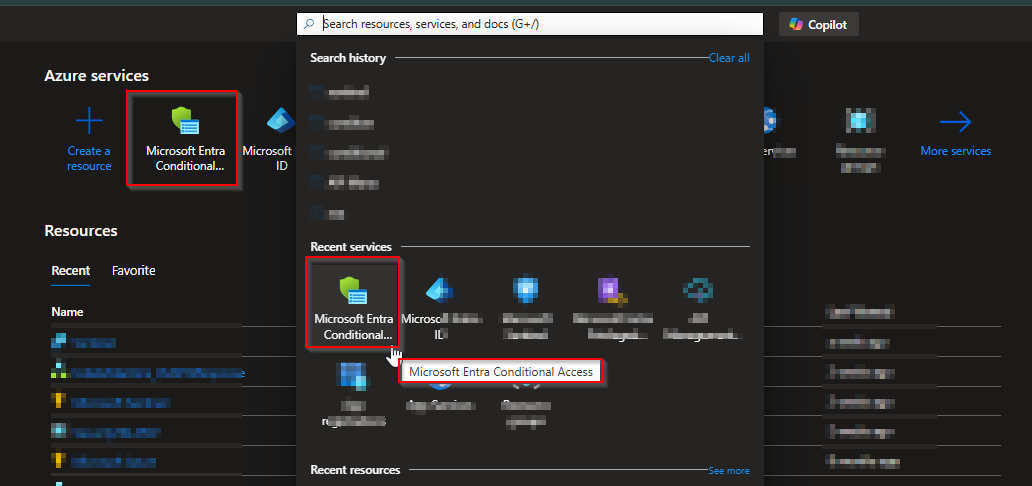This screenshot has width=1032, height=486.
Task: Open Microsoft Entra Conditional Access under Azure services
Action: pyautogui.click(x=184, y=138)
